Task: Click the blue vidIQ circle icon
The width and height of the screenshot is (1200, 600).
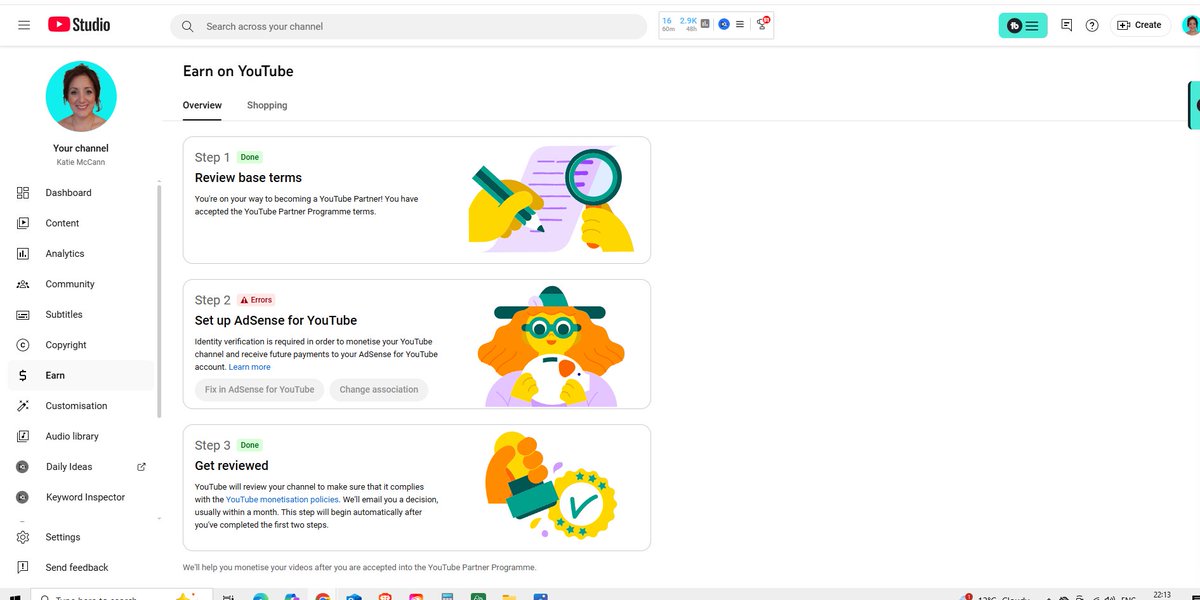Action: tap(724, 24)
